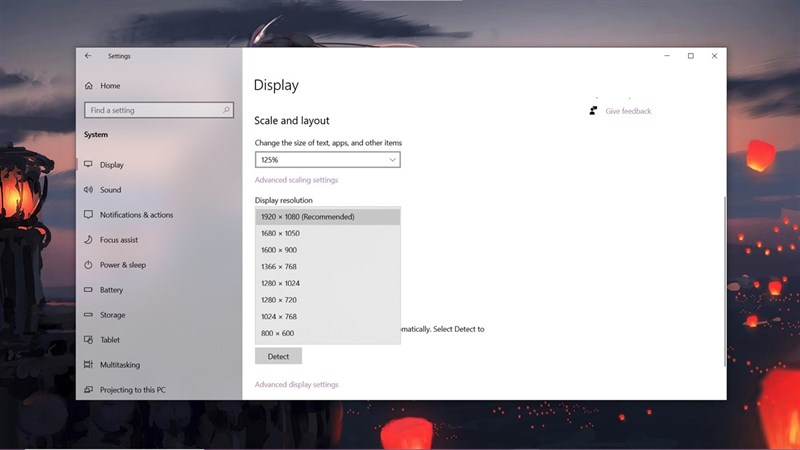The image size is (800, 450).
Task: Select the Power & sleep icon
Action: (88, 265)
